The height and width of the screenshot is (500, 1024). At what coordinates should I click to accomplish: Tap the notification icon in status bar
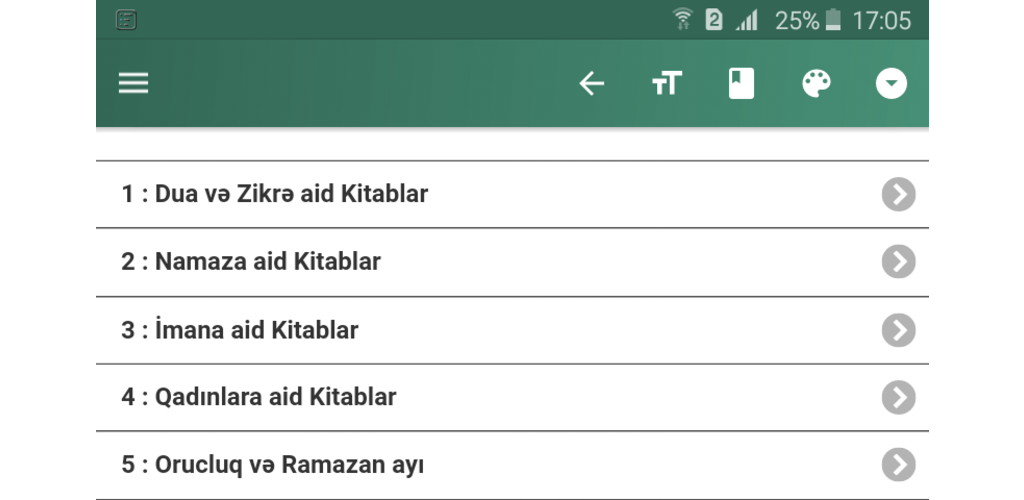coord(126,20)
